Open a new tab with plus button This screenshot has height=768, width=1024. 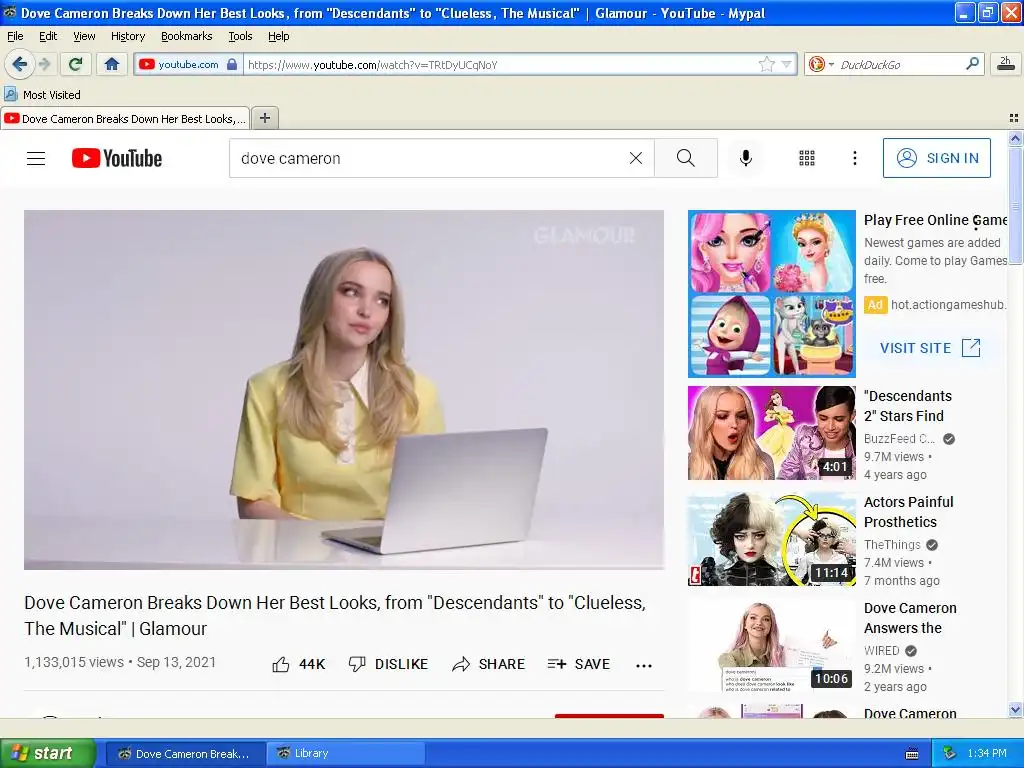pyautogui.click(x=264, y=118)
